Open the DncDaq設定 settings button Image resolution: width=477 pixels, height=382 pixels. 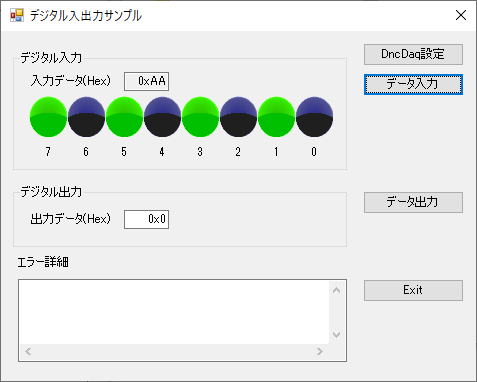(x=413, y=54)
